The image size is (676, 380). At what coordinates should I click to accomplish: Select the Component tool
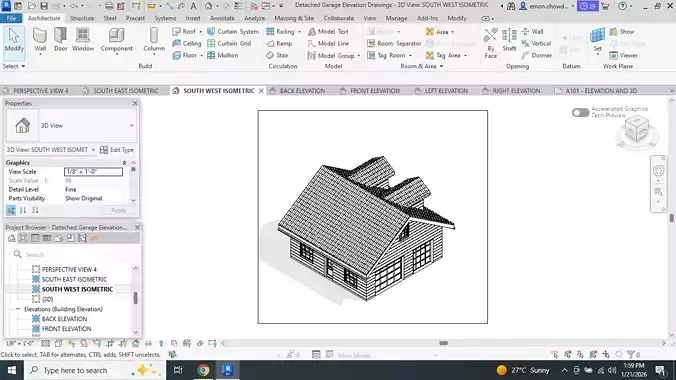pos(116,40)
